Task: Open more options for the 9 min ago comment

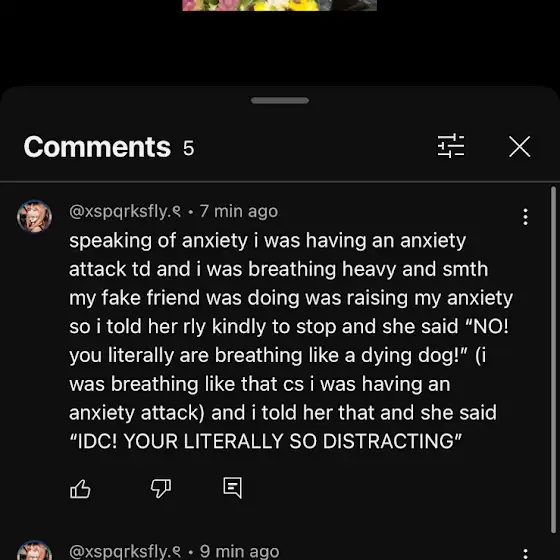Action: tap(525, 554)
